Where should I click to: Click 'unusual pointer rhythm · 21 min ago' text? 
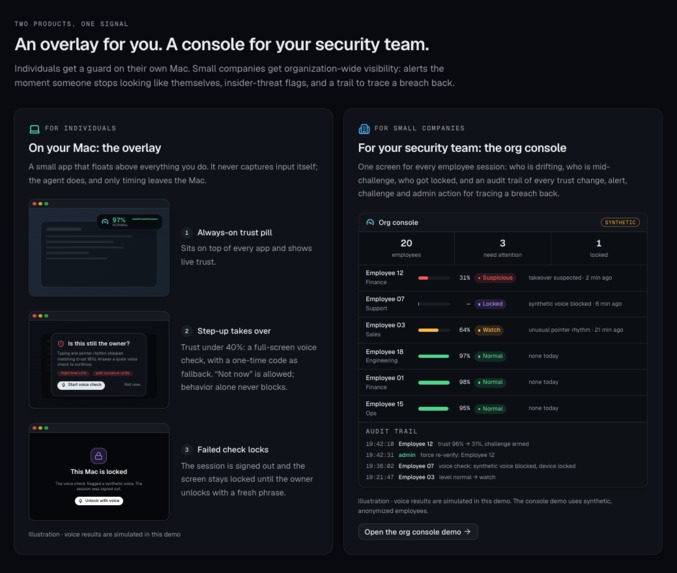[x=576, y=330]
